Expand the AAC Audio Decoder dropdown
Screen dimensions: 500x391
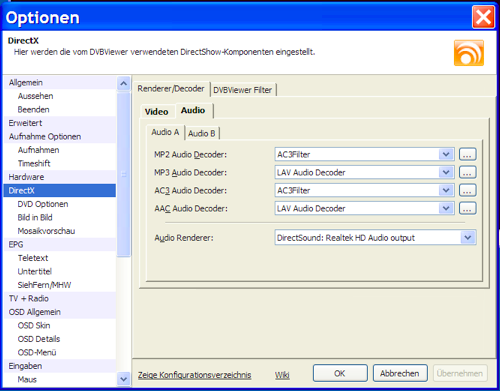[x=446, y=208]
